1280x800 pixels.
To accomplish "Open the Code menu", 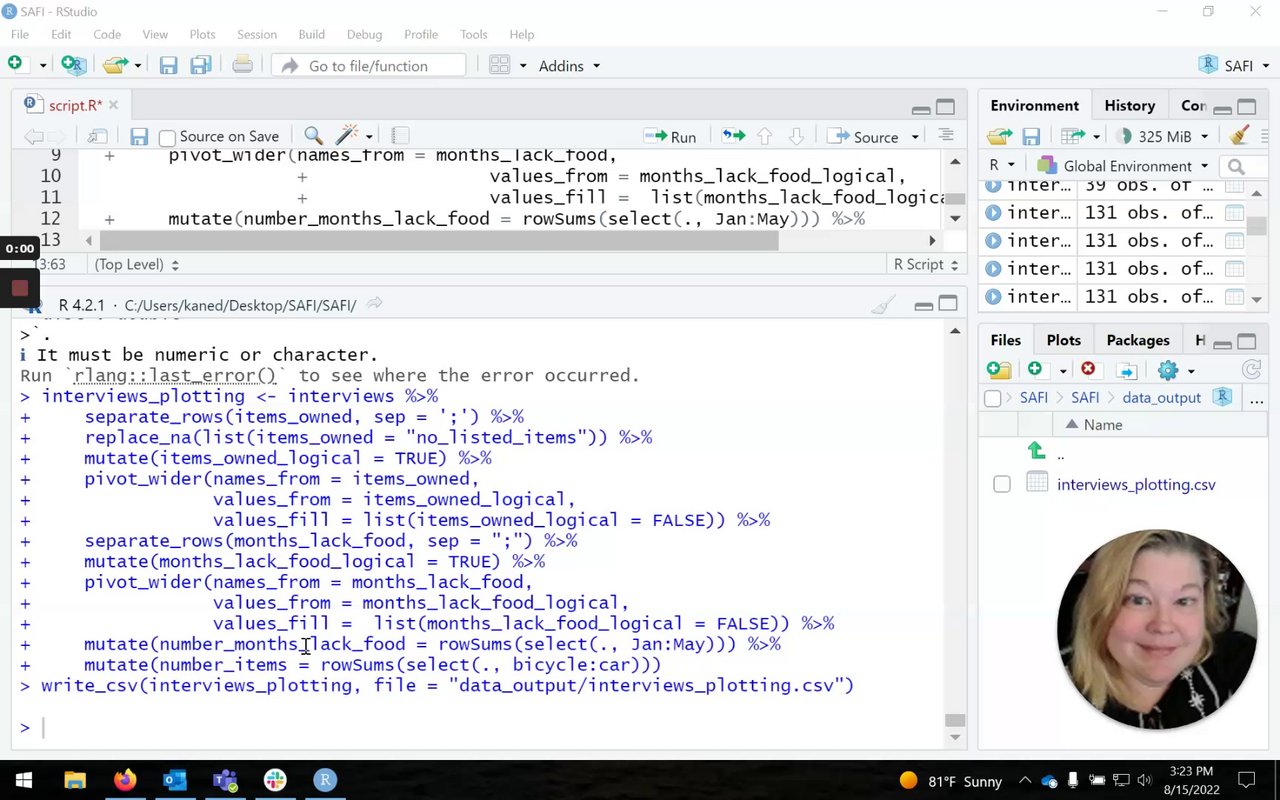I will [107, 34].
